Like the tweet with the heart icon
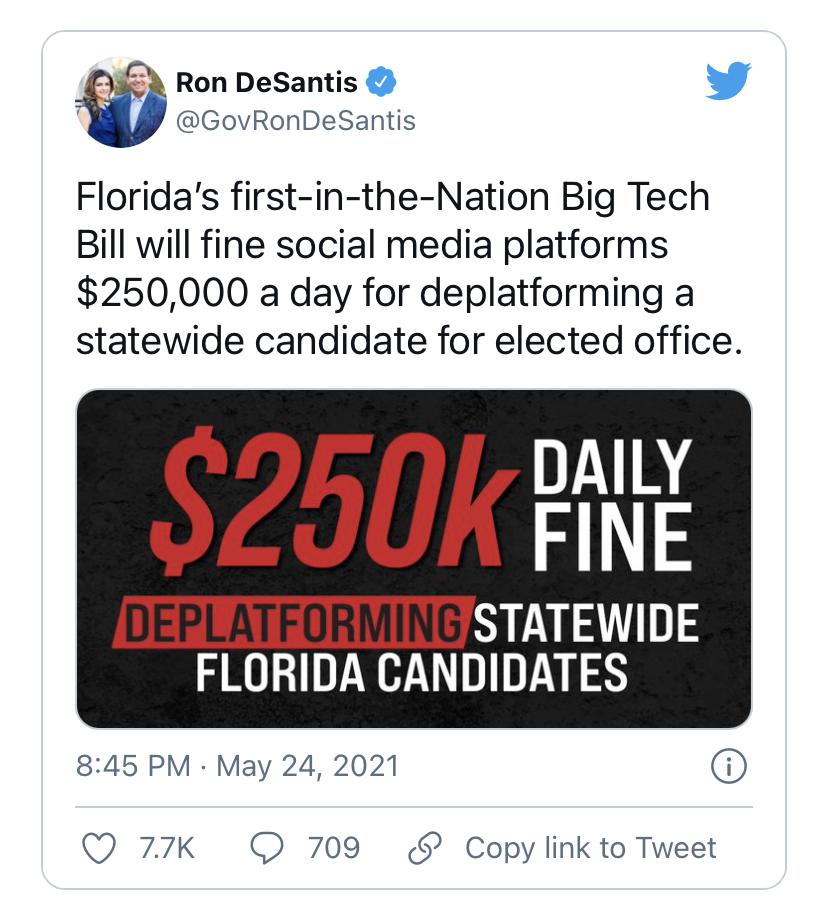The width and height of the screenshot is (828, 916). pyautogui.click(x=97, y=847)
